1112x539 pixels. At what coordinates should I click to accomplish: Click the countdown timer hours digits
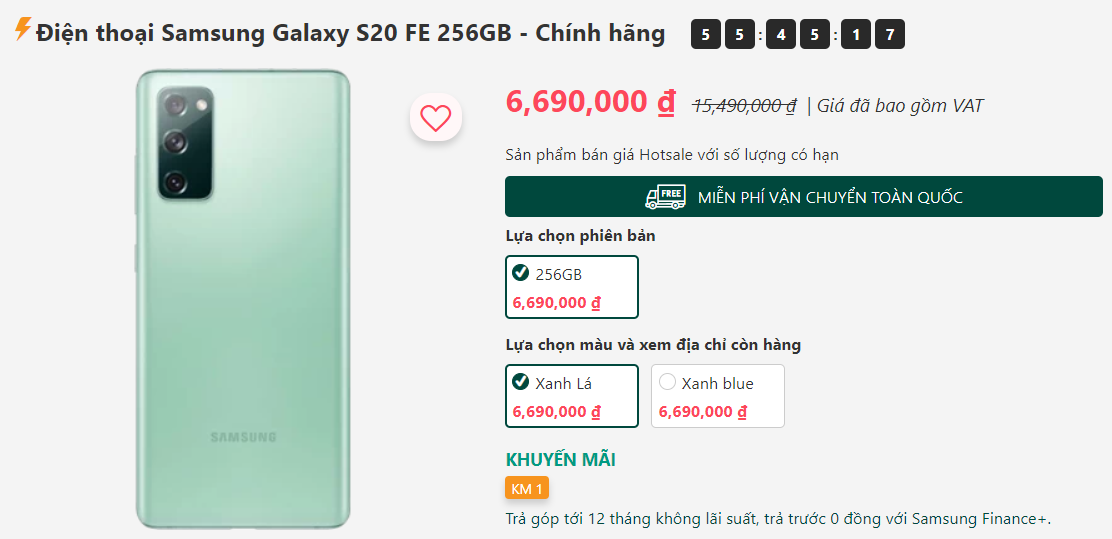[x=721, y=35]
